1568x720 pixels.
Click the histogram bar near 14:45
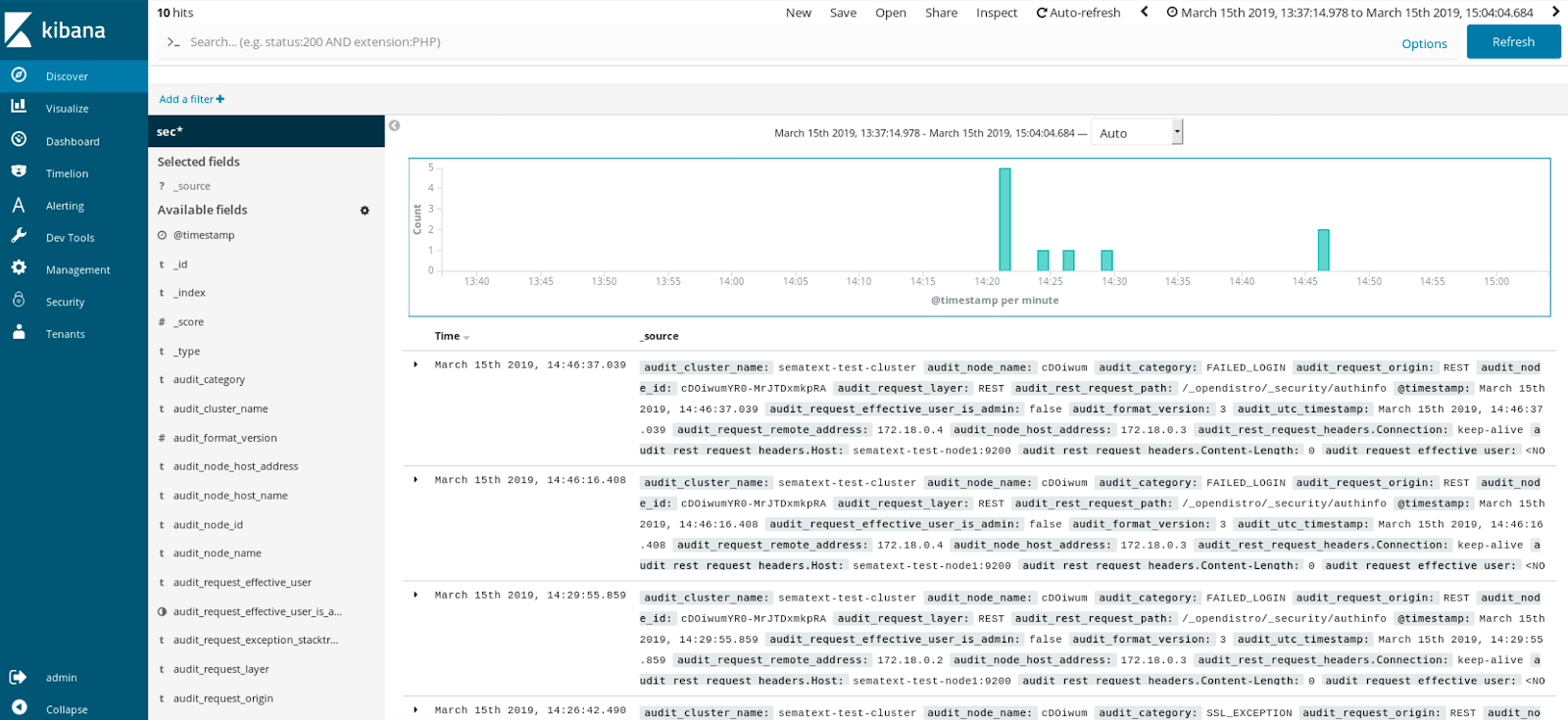(1323, 250)
